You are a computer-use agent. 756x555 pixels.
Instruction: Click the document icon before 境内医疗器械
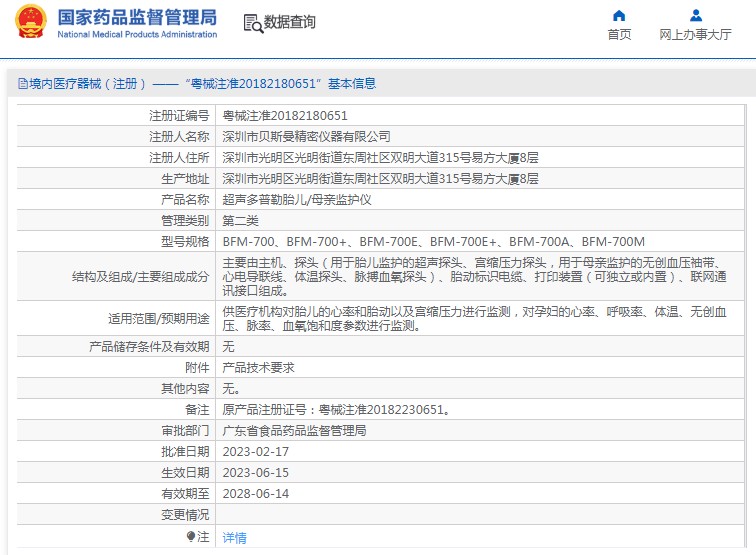(x=23, y=84)
